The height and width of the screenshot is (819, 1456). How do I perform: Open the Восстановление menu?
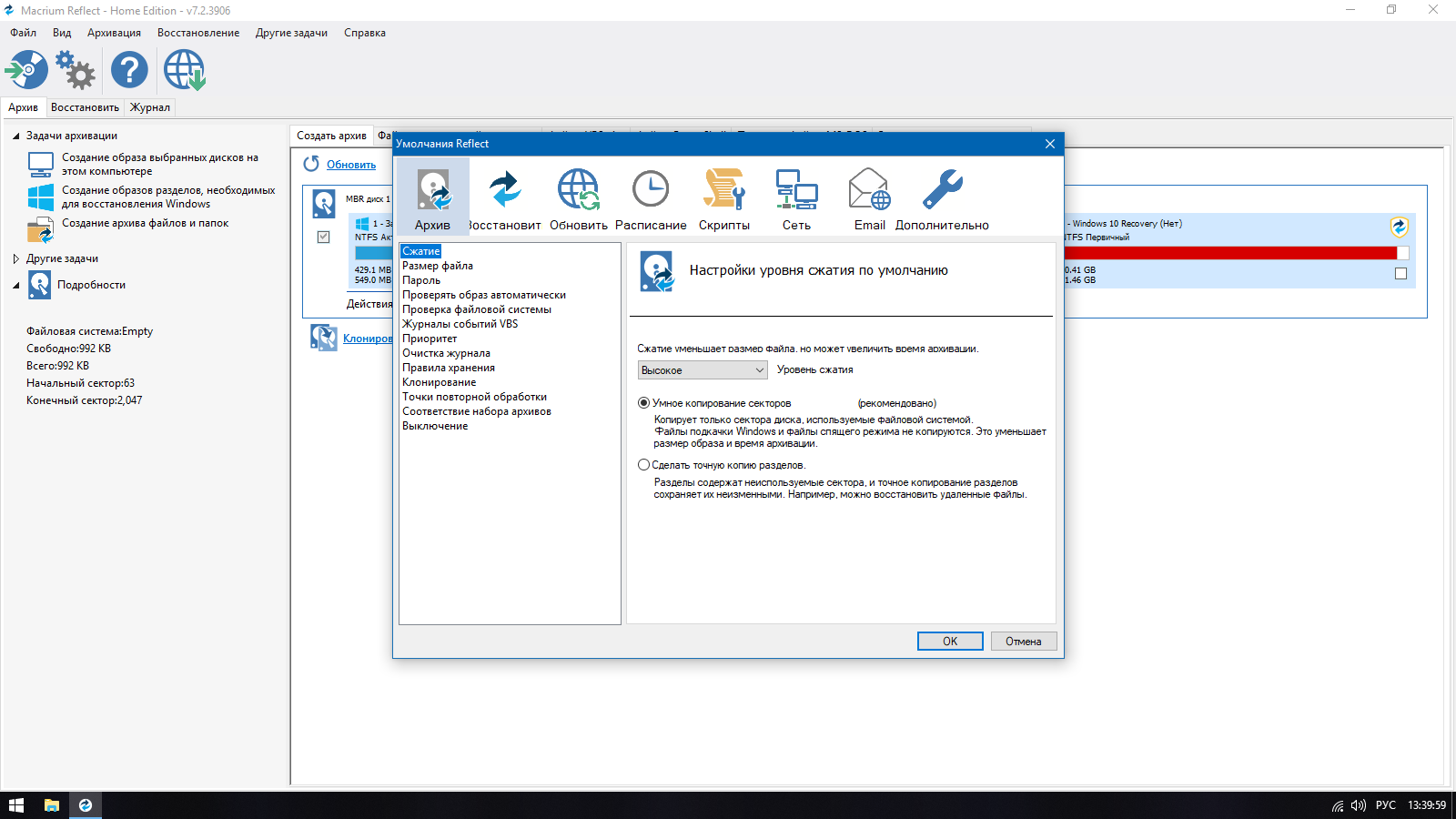198,33
